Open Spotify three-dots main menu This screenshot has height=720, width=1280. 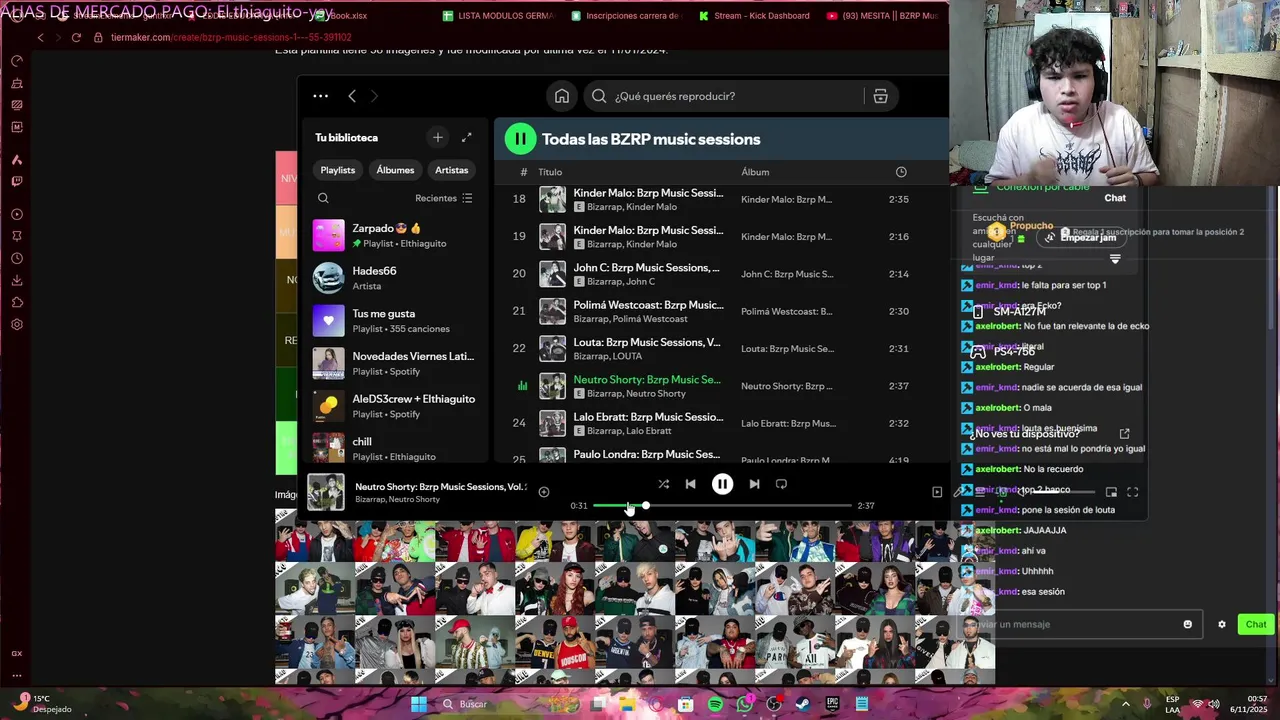tap(320, 96)
